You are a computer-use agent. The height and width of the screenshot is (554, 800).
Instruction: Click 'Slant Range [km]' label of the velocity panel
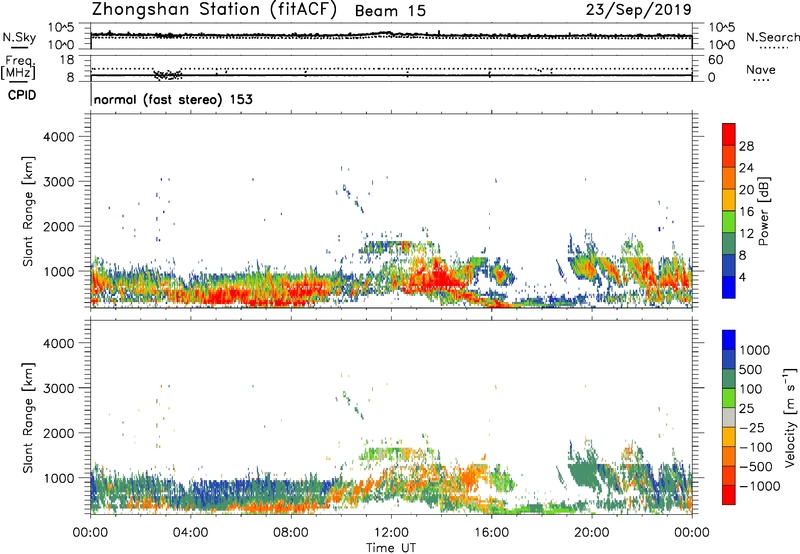pos(28,417)
